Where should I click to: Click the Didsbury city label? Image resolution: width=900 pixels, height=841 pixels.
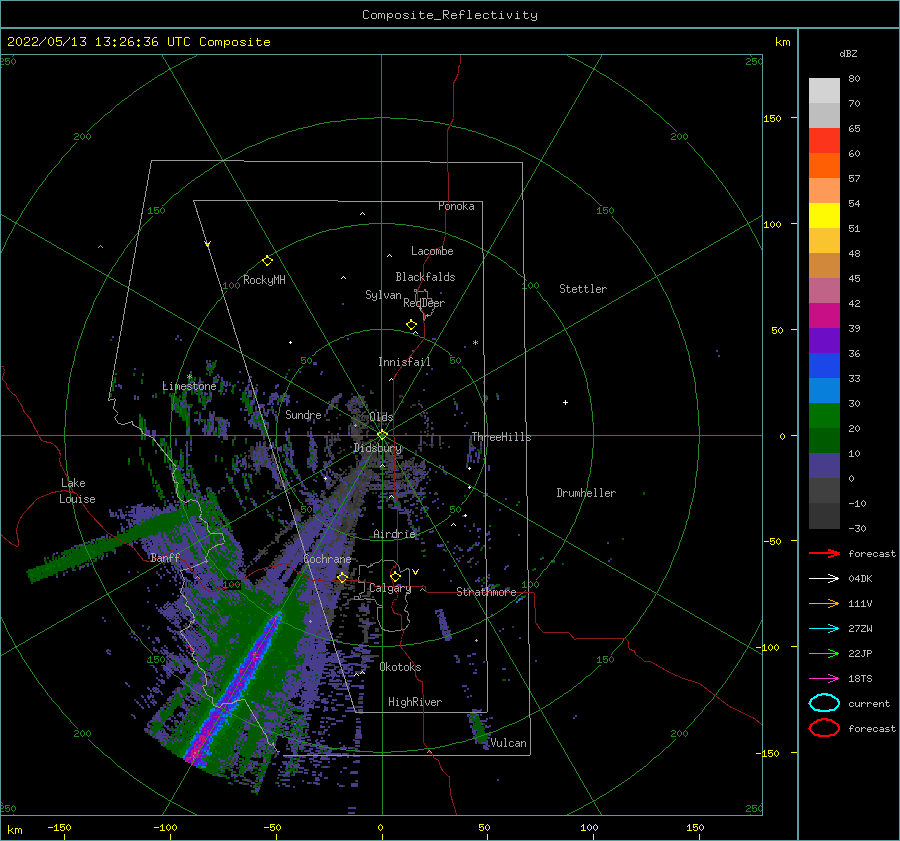click(377, 448)
